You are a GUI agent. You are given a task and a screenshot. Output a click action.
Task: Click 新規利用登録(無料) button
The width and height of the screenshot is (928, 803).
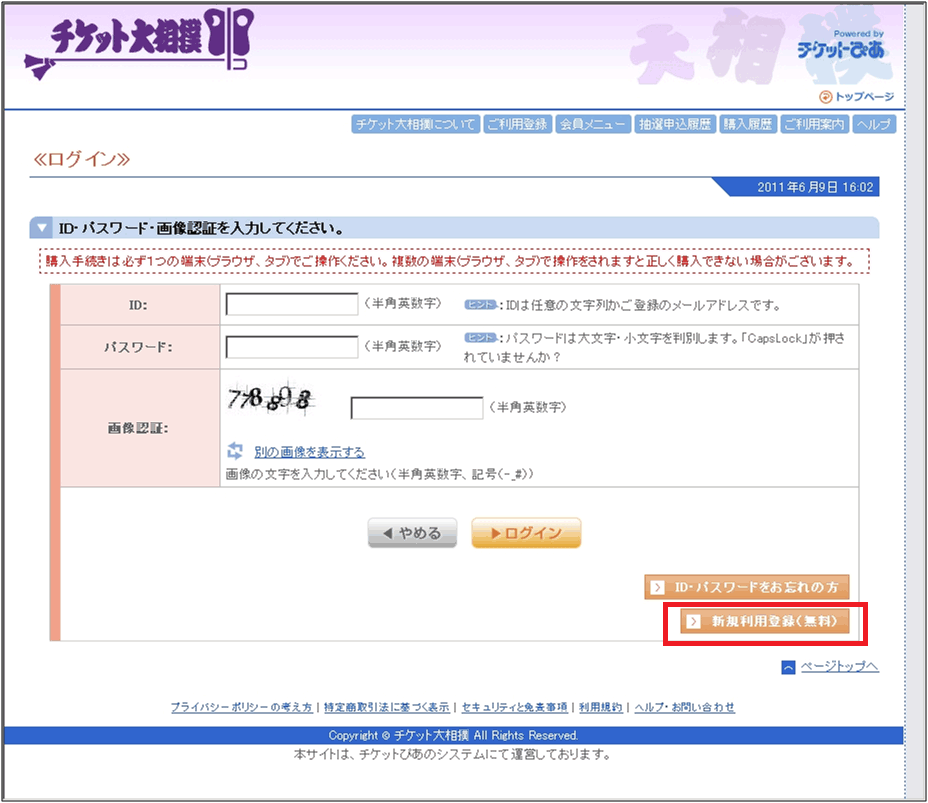[765, 621]
